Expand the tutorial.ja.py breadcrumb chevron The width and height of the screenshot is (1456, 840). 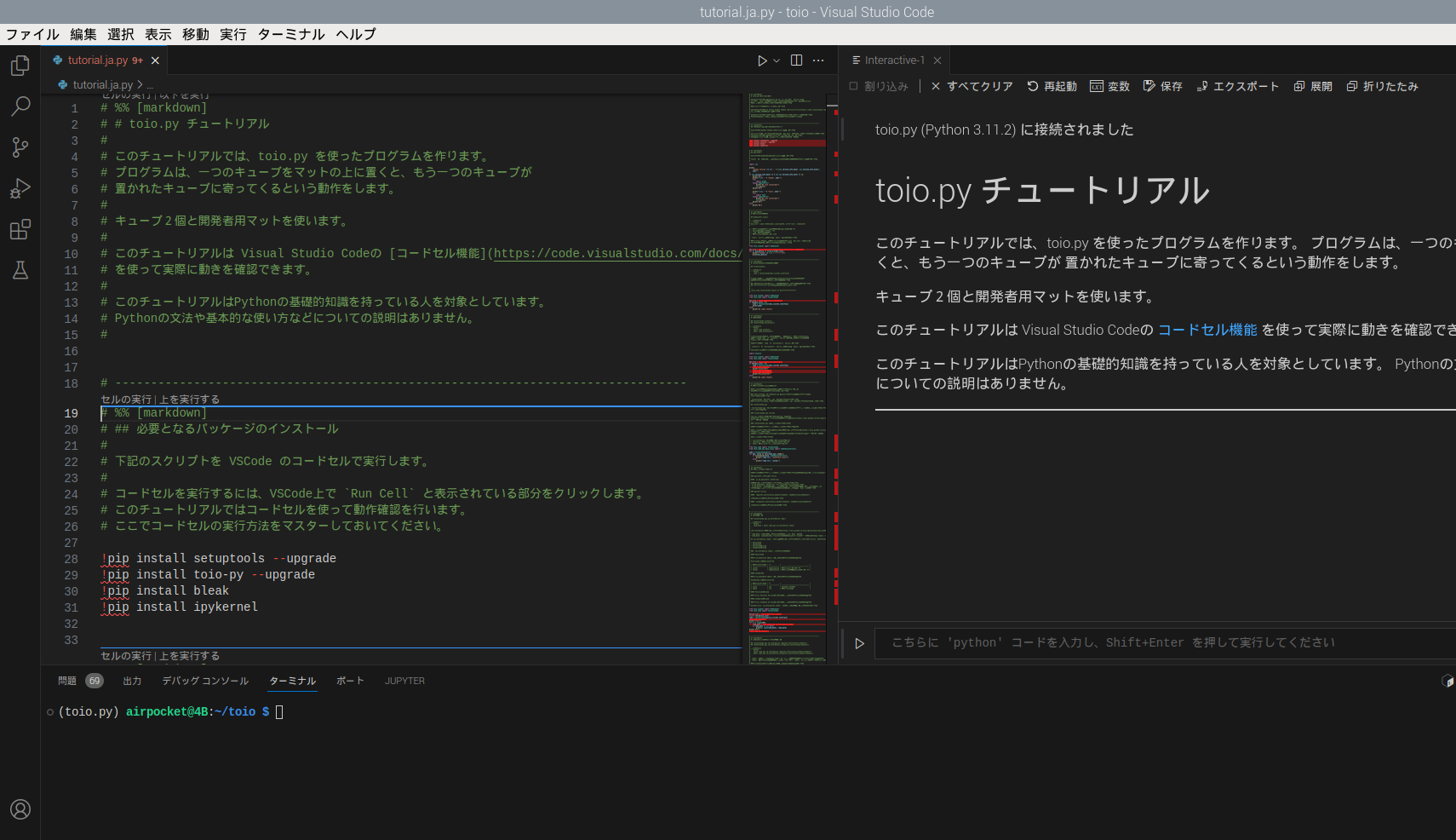140,85
